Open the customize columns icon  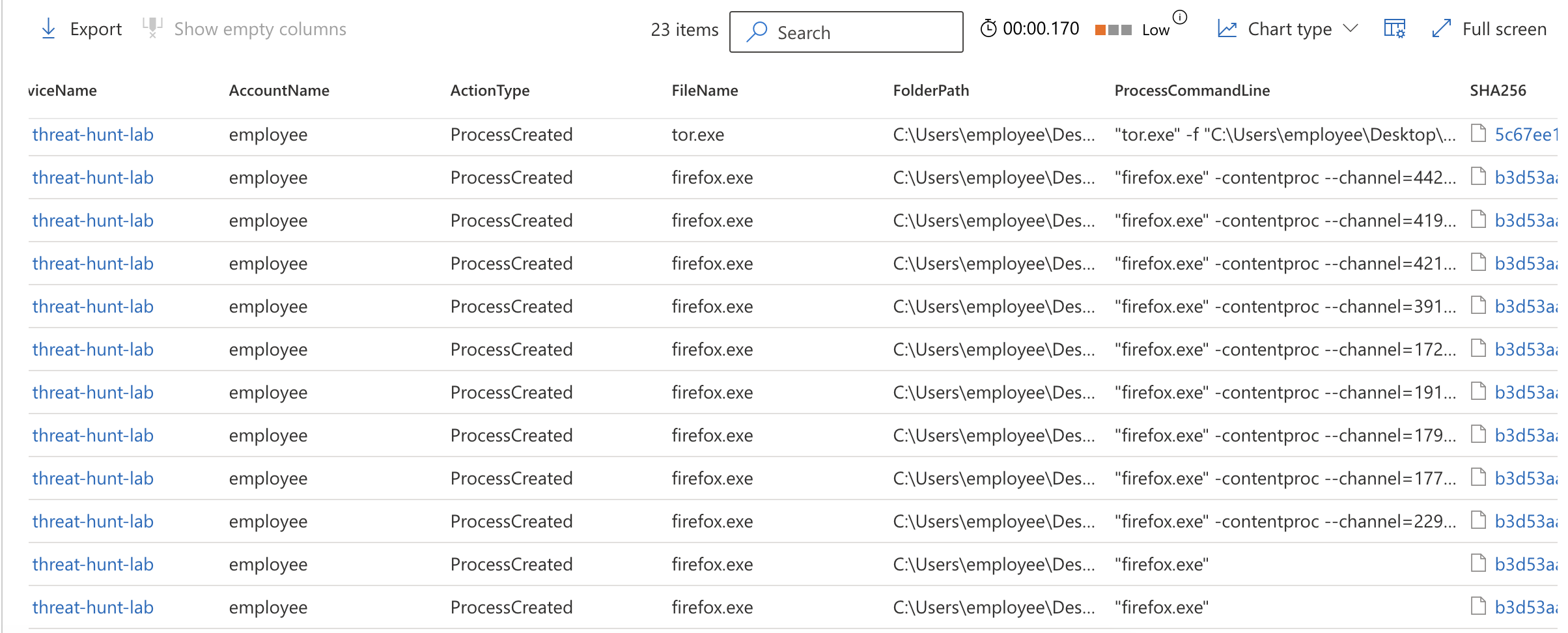pos(1394,29)
